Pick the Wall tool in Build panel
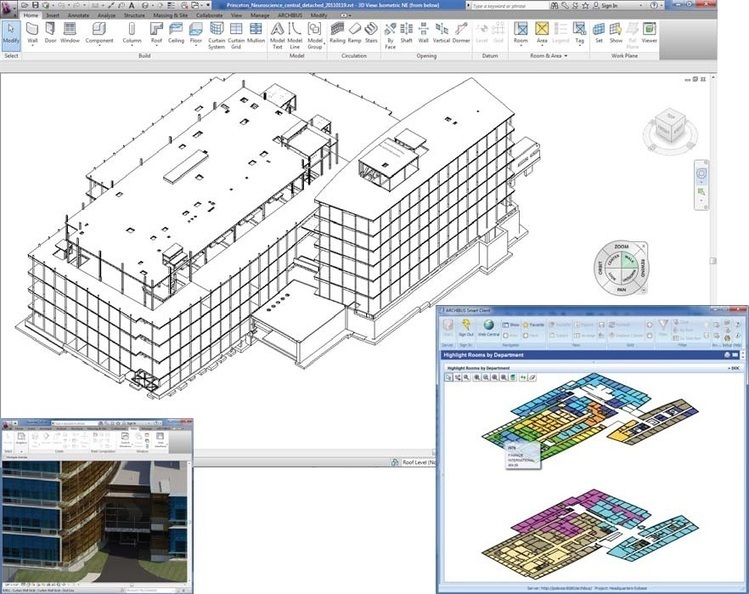Viewport: 749px width, 594px height. 32,33
